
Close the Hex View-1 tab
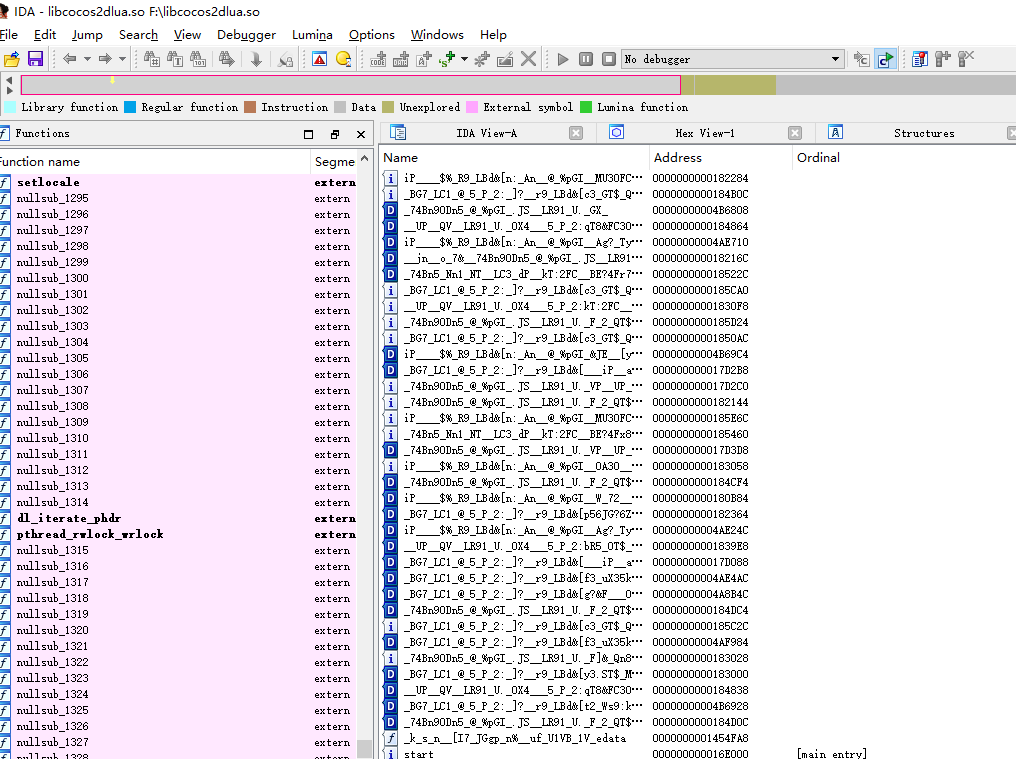[795, 133]
